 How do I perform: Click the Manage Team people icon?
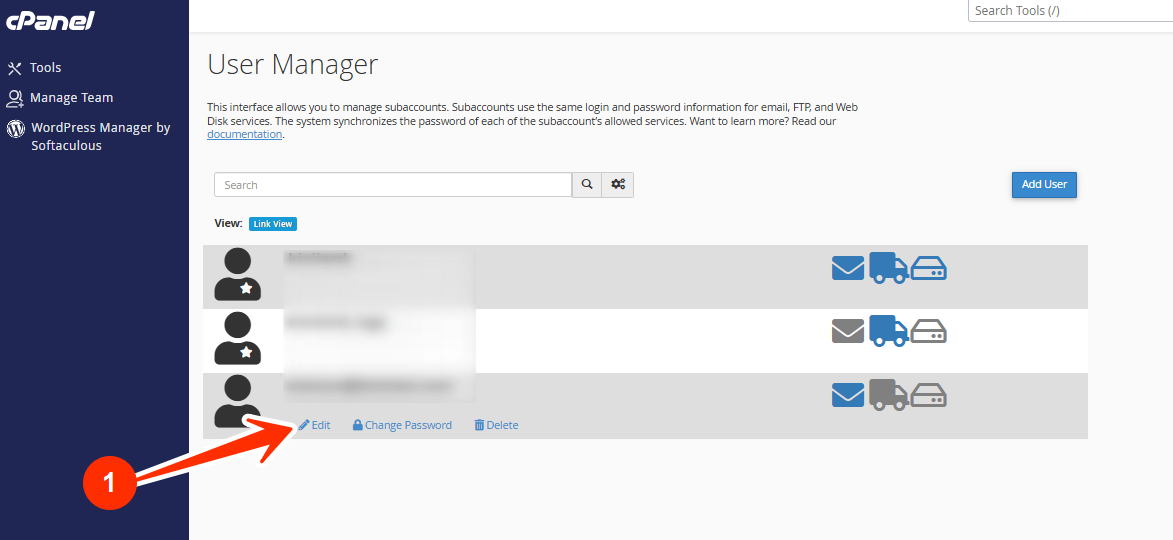pos(15,98)
